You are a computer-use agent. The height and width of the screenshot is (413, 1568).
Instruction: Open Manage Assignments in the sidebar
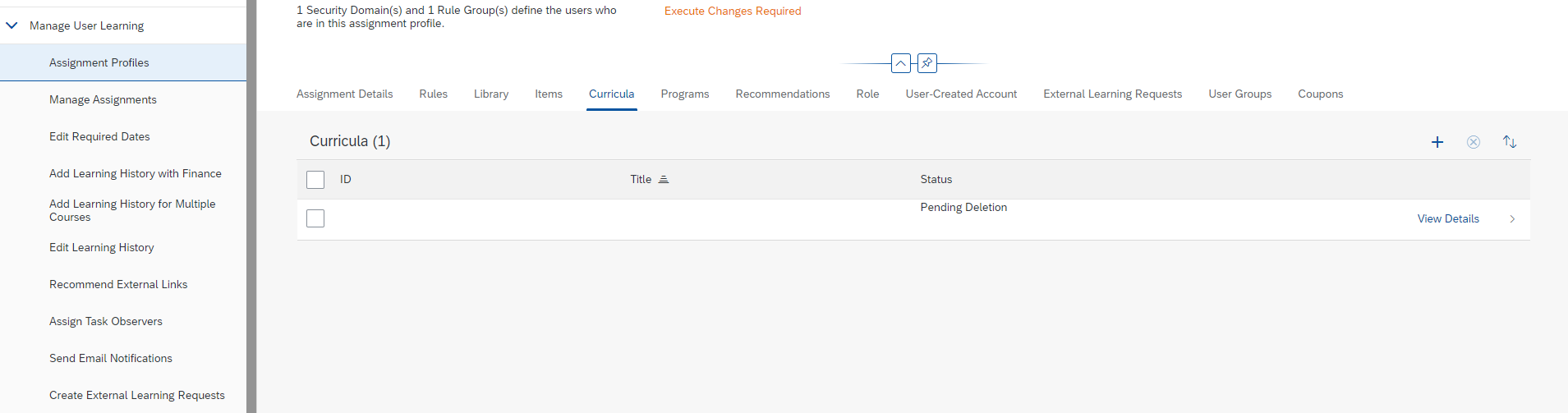(103, 99)
